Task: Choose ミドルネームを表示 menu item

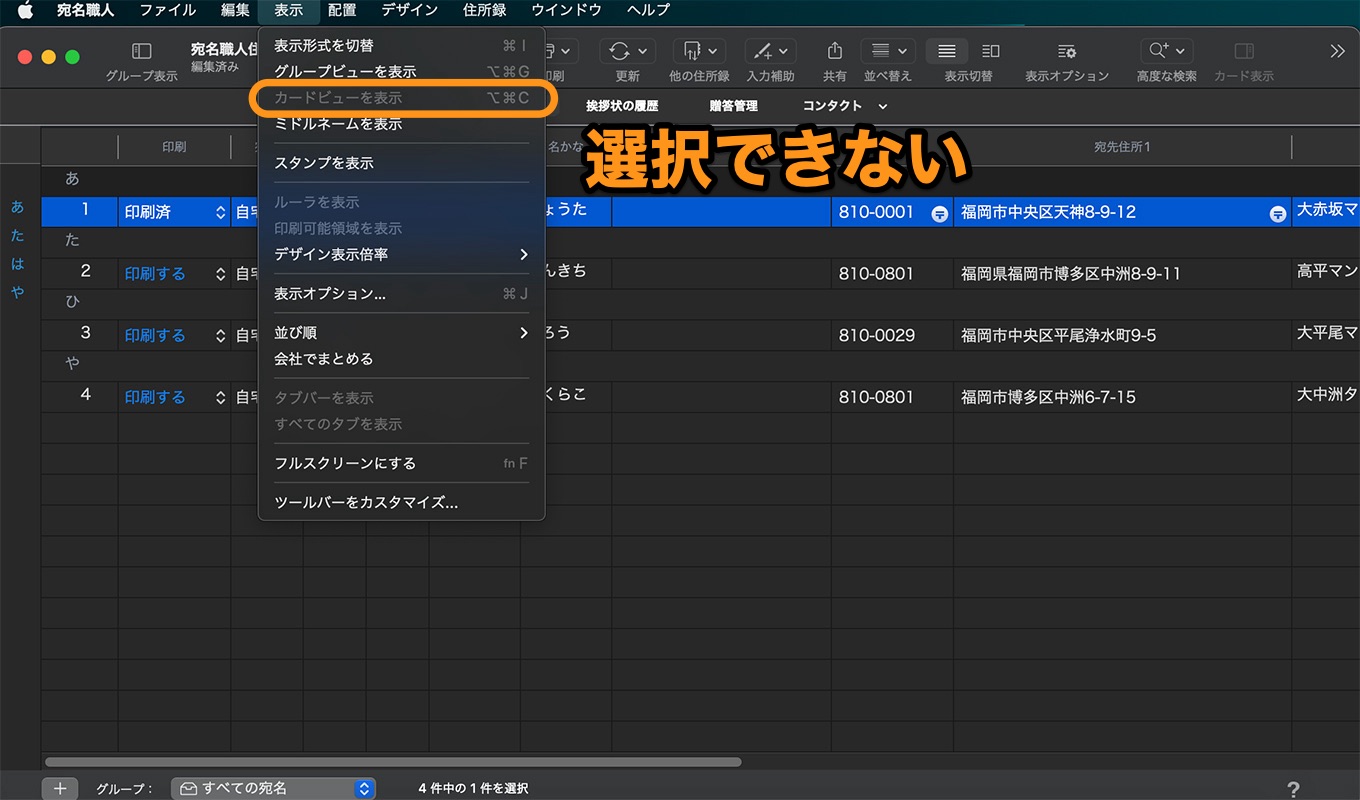Action: (x=401, y=124)
